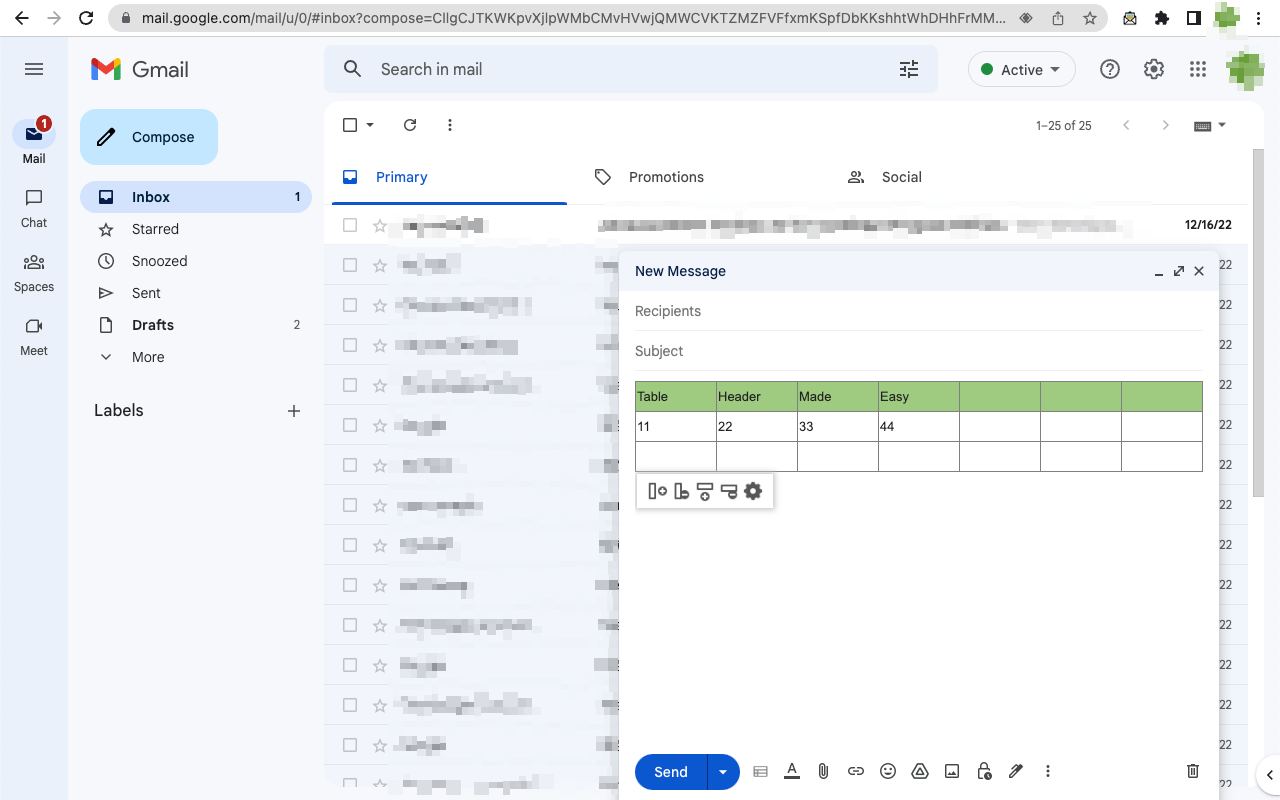Open the emoji picker in the compose toolbar

(887, 771)
